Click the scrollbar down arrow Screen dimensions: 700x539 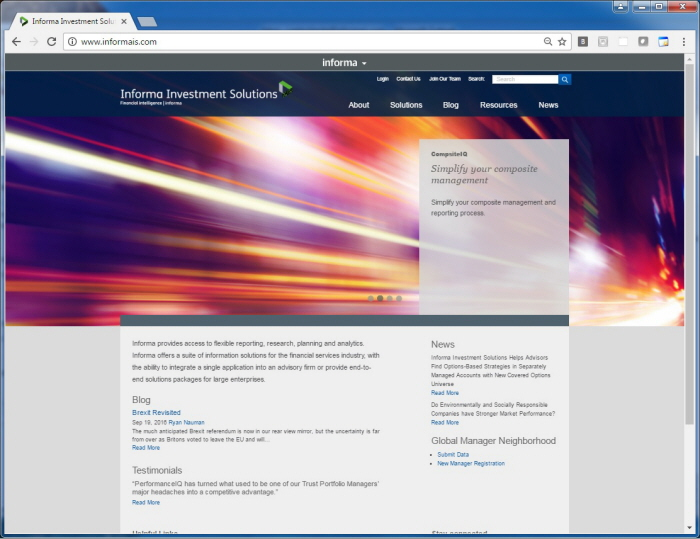pos(689,528)
